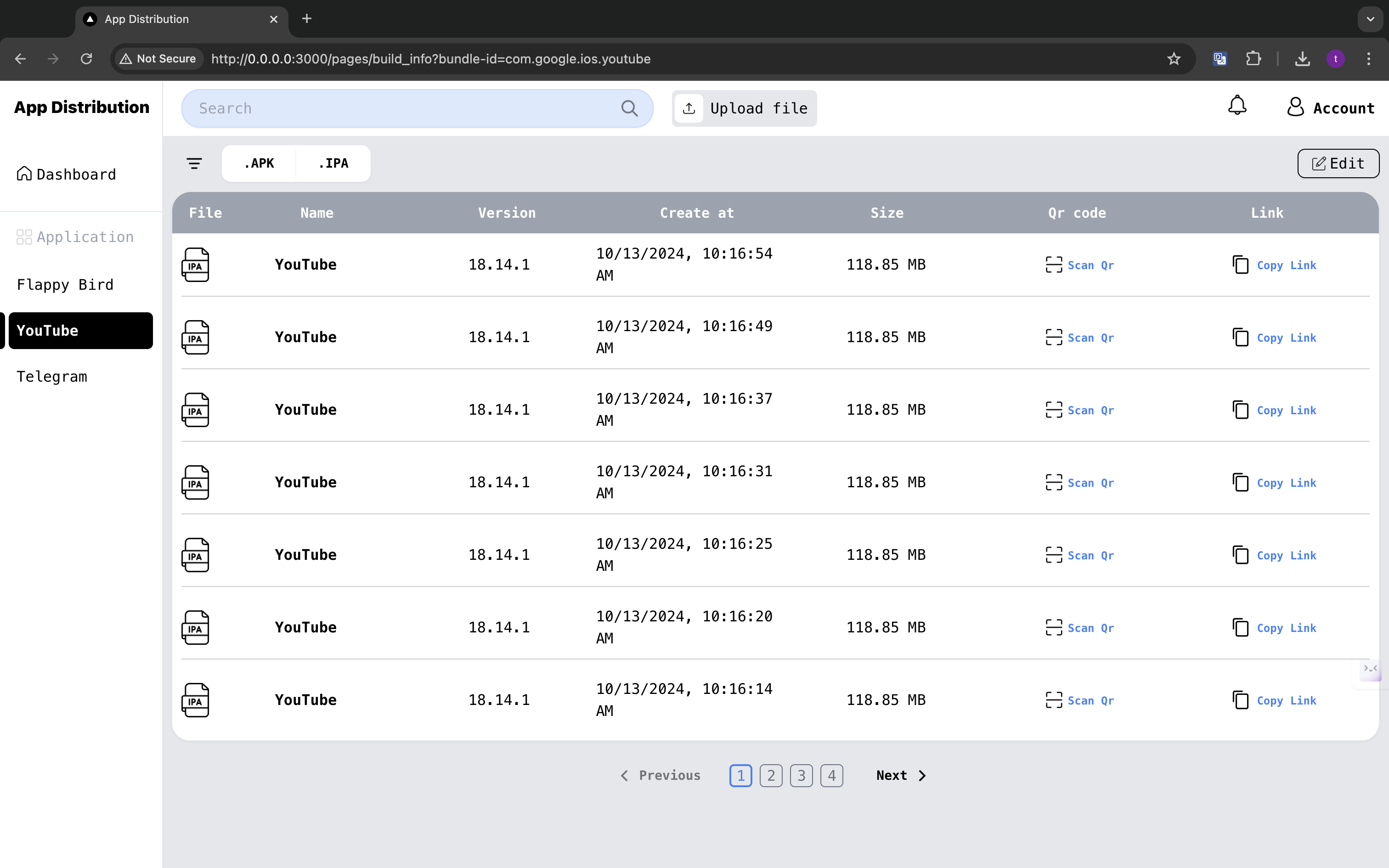This screenshot has width=1389, height=868.
Task: Click the search magnifier icon
Action: 629,108
